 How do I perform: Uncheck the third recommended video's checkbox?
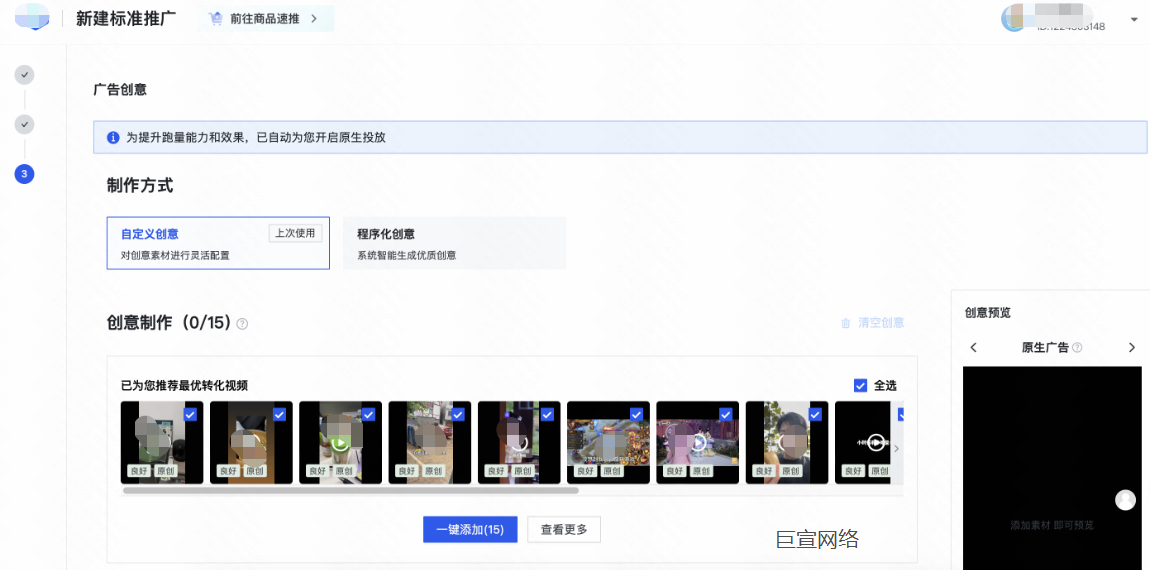(369, 414)
